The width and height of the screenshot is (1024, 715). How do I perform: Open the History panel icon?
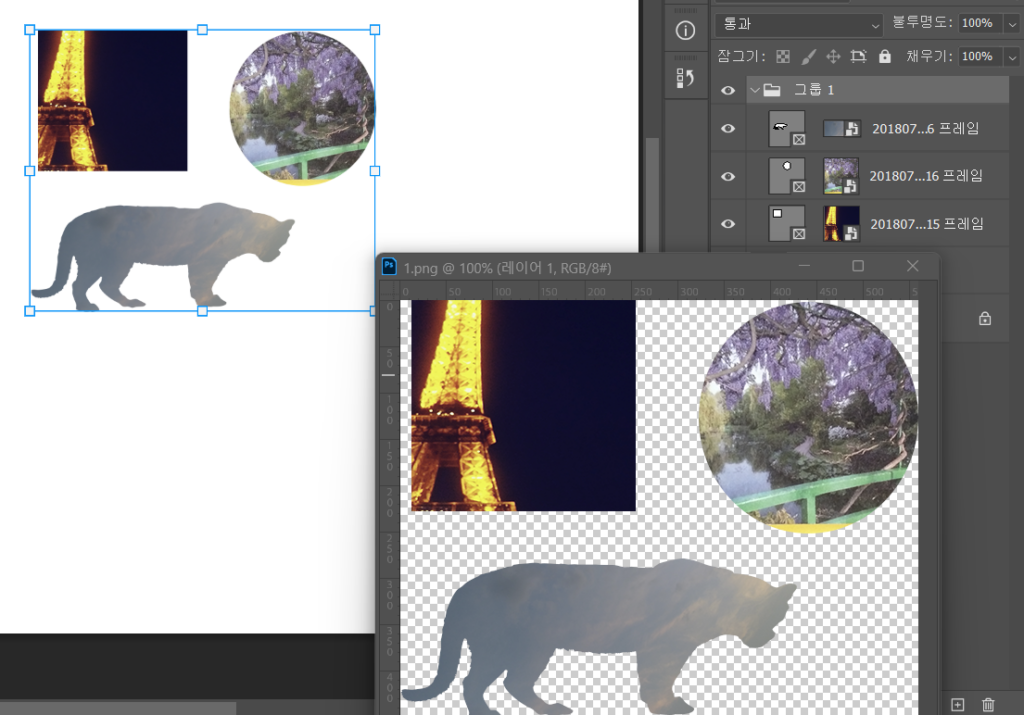coord(685,78)
